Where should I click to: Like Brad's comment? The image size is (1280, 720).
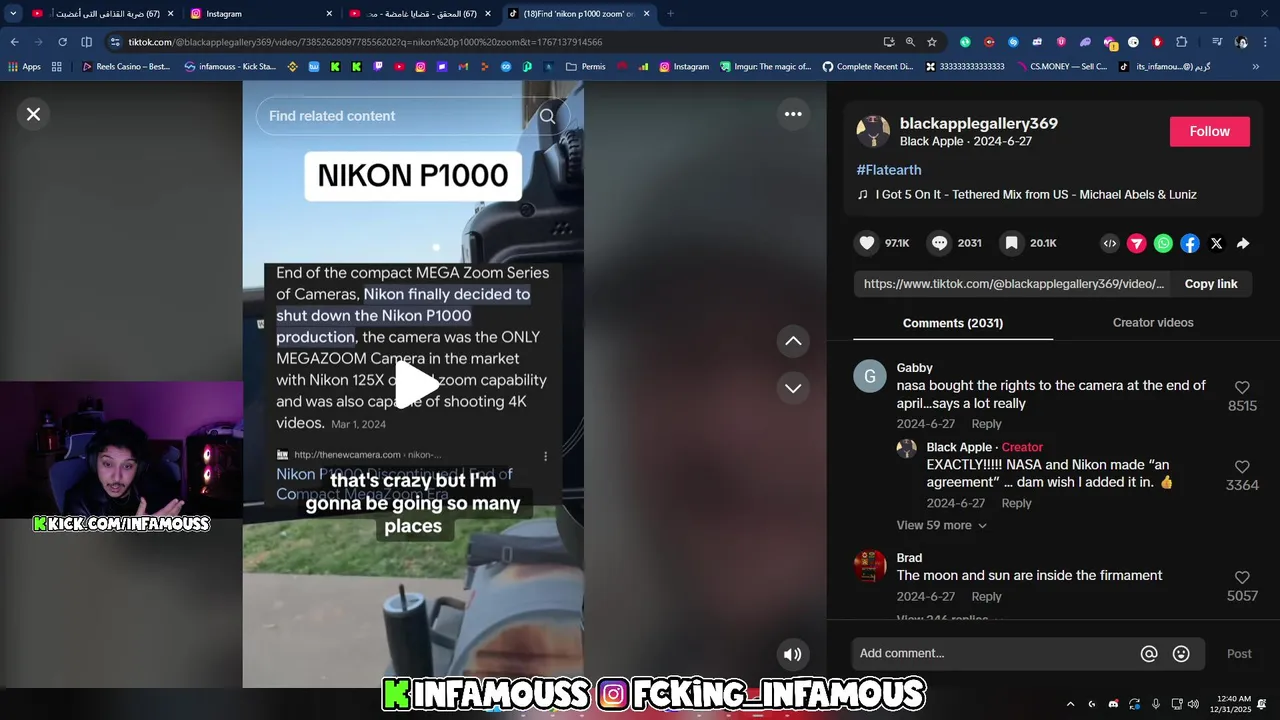[x=1242, y=578]
